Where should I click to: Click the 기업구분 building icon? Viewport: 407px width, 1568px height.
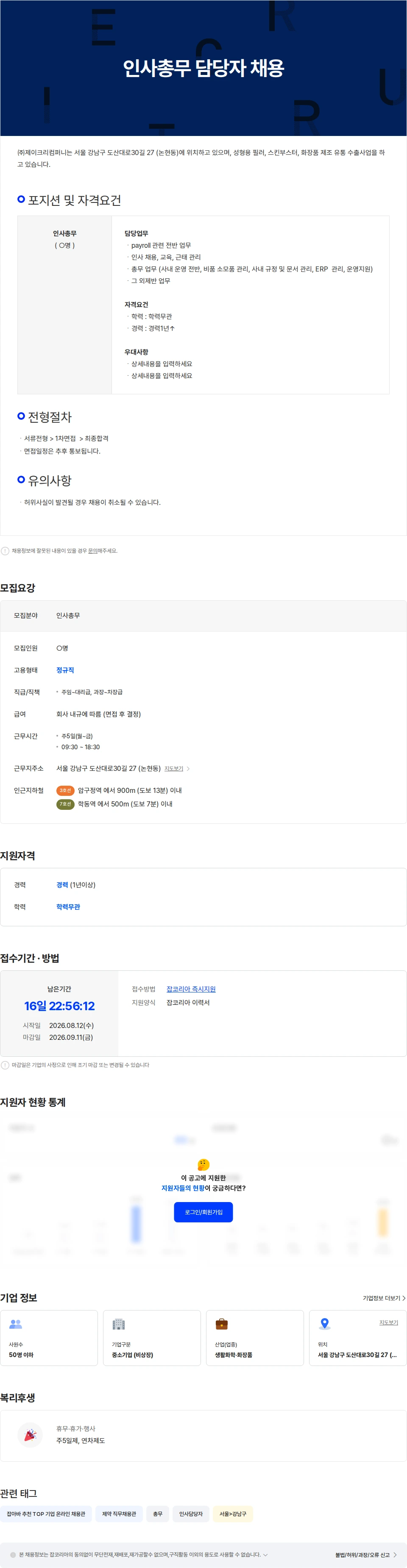(x=119, y=1323)
